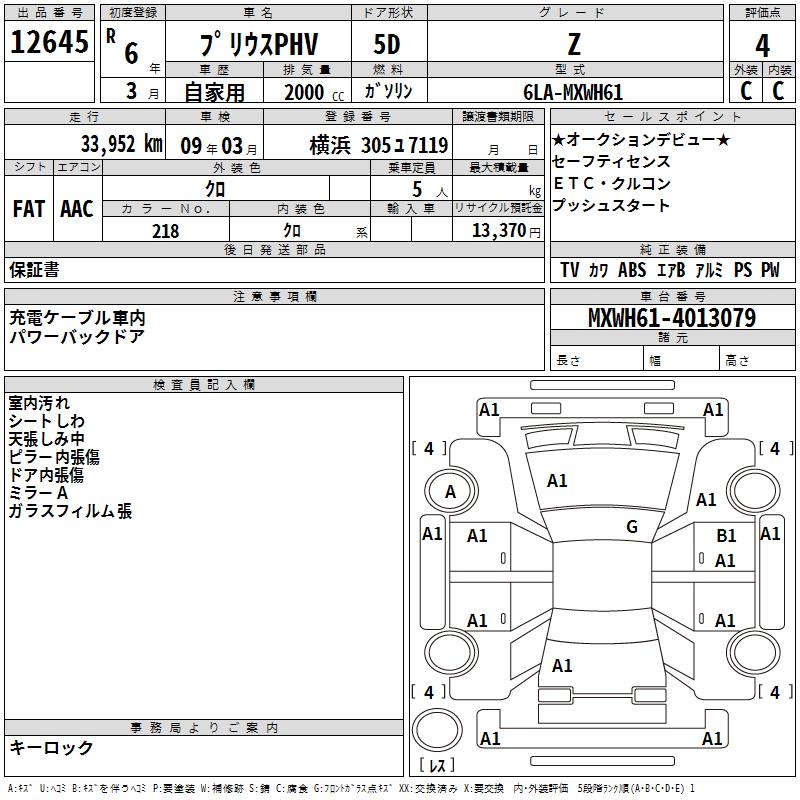Click lot number 12645

(50, 44)
